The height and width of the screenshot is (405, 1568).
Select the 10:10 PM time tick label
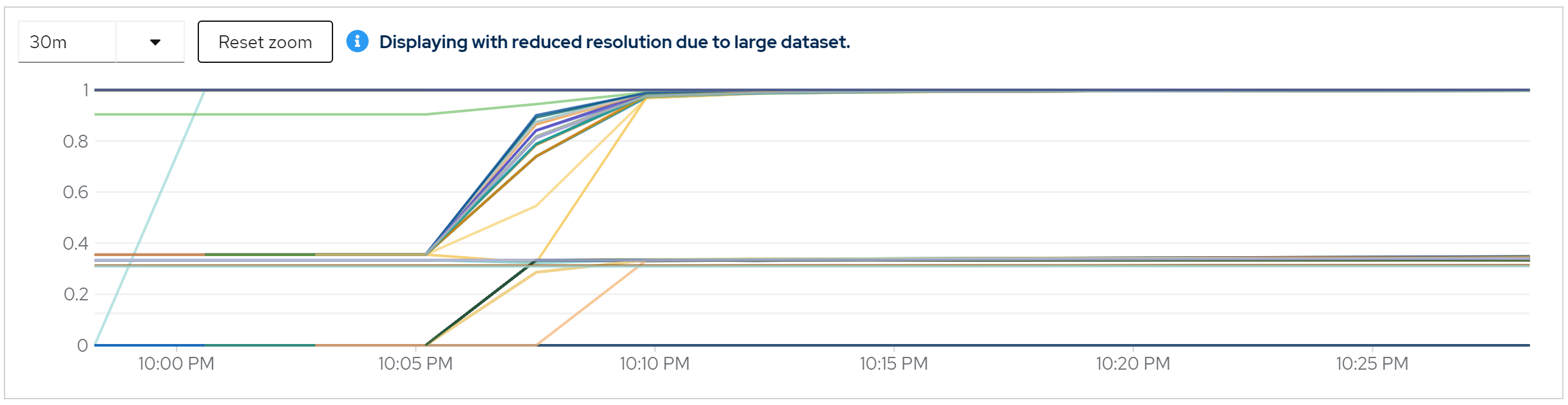point(654,364)
